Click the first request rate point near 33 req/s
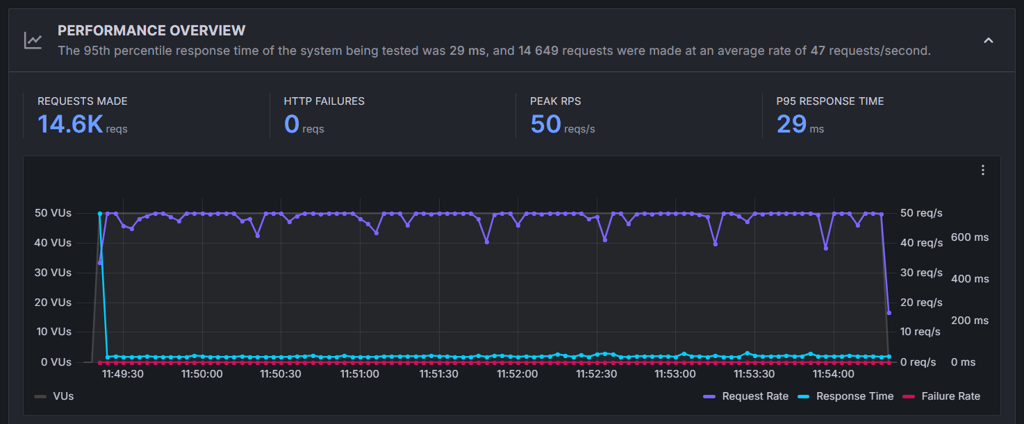1024x424 pixels. point(100,263)
